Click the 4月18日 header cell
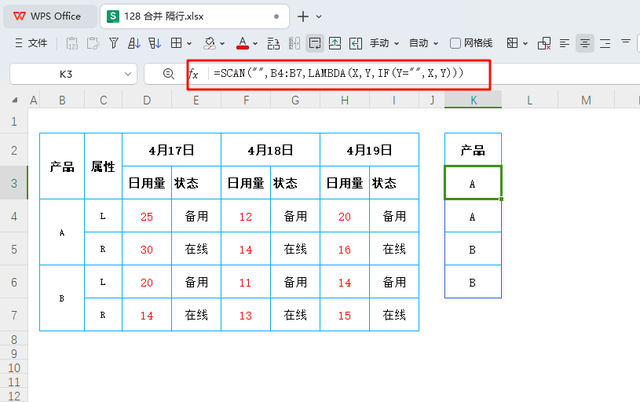 click(x=271, y=150)
